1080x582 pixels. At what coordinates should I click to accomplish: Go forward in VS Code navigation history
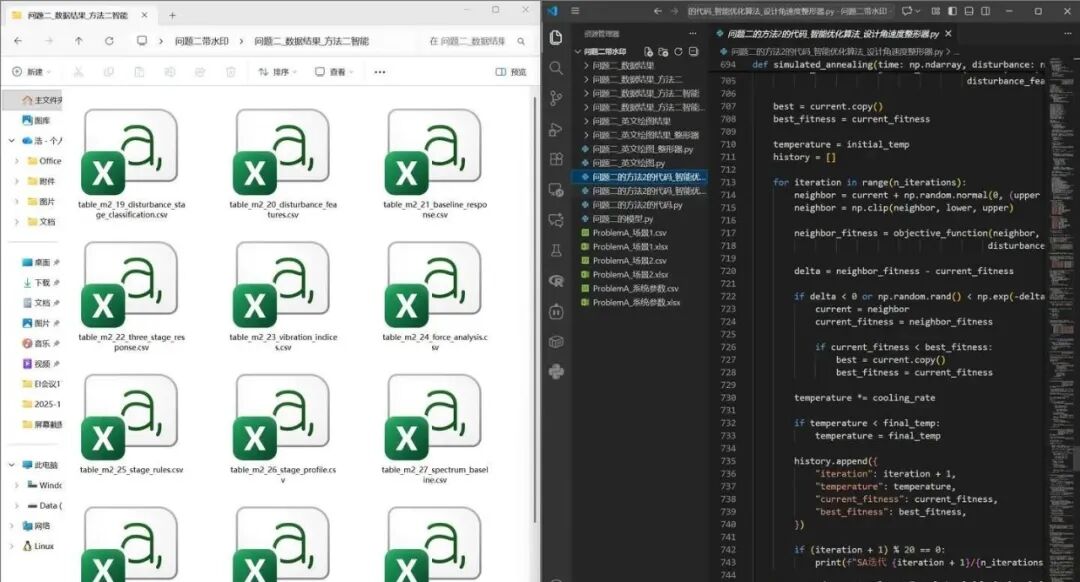(674, 11)
